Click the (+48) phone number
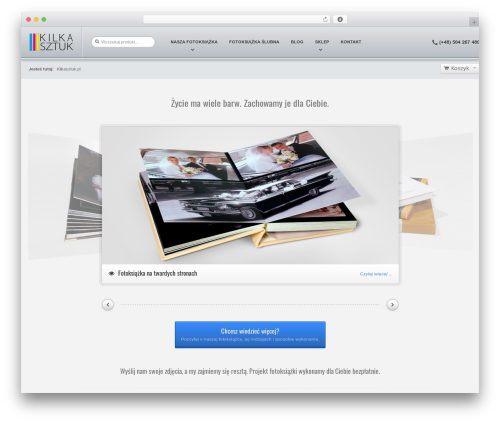 pos(459,42)
